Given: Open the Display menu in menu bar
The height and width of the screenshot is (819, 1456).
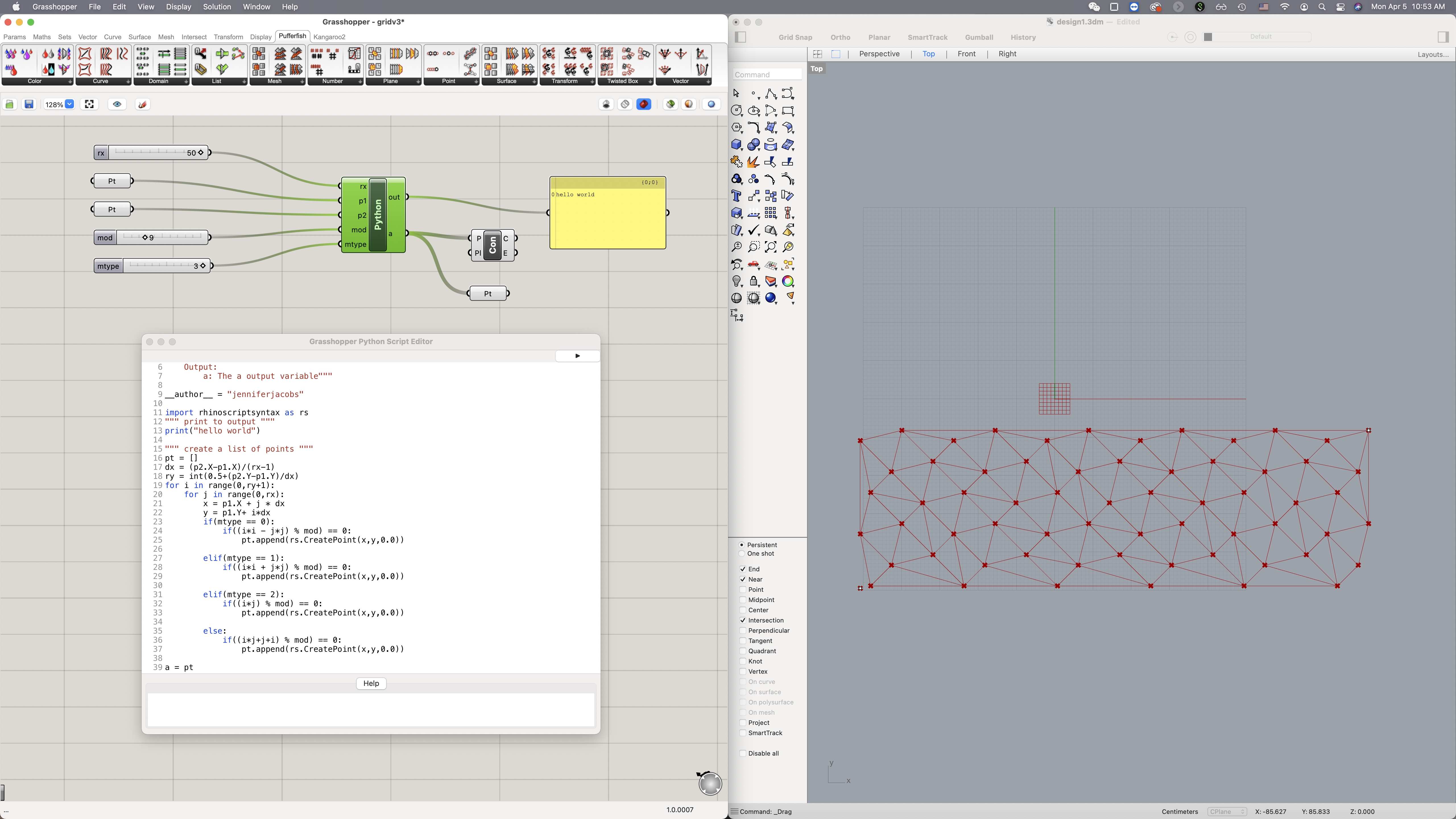Looking at the screenshot, I should (x=179, y=7).
